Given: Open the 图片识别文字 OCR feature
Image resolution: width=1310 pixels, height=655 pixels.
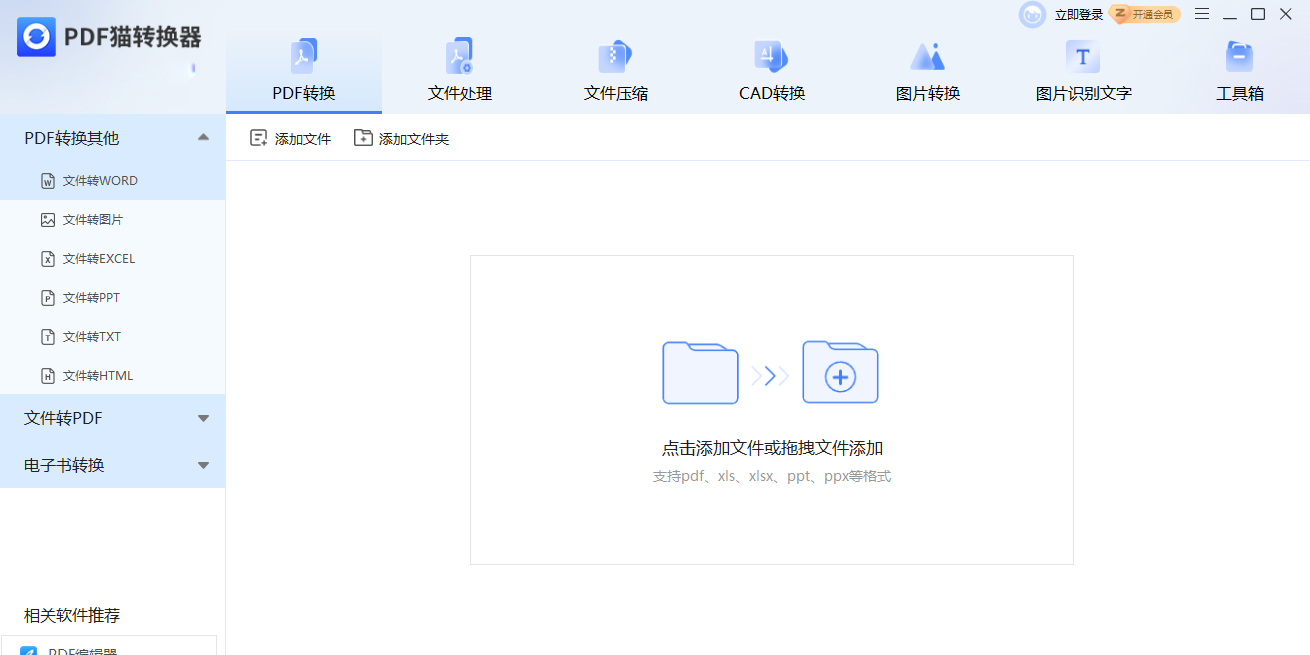Looking at the screenshot, I should (1082, 70).
